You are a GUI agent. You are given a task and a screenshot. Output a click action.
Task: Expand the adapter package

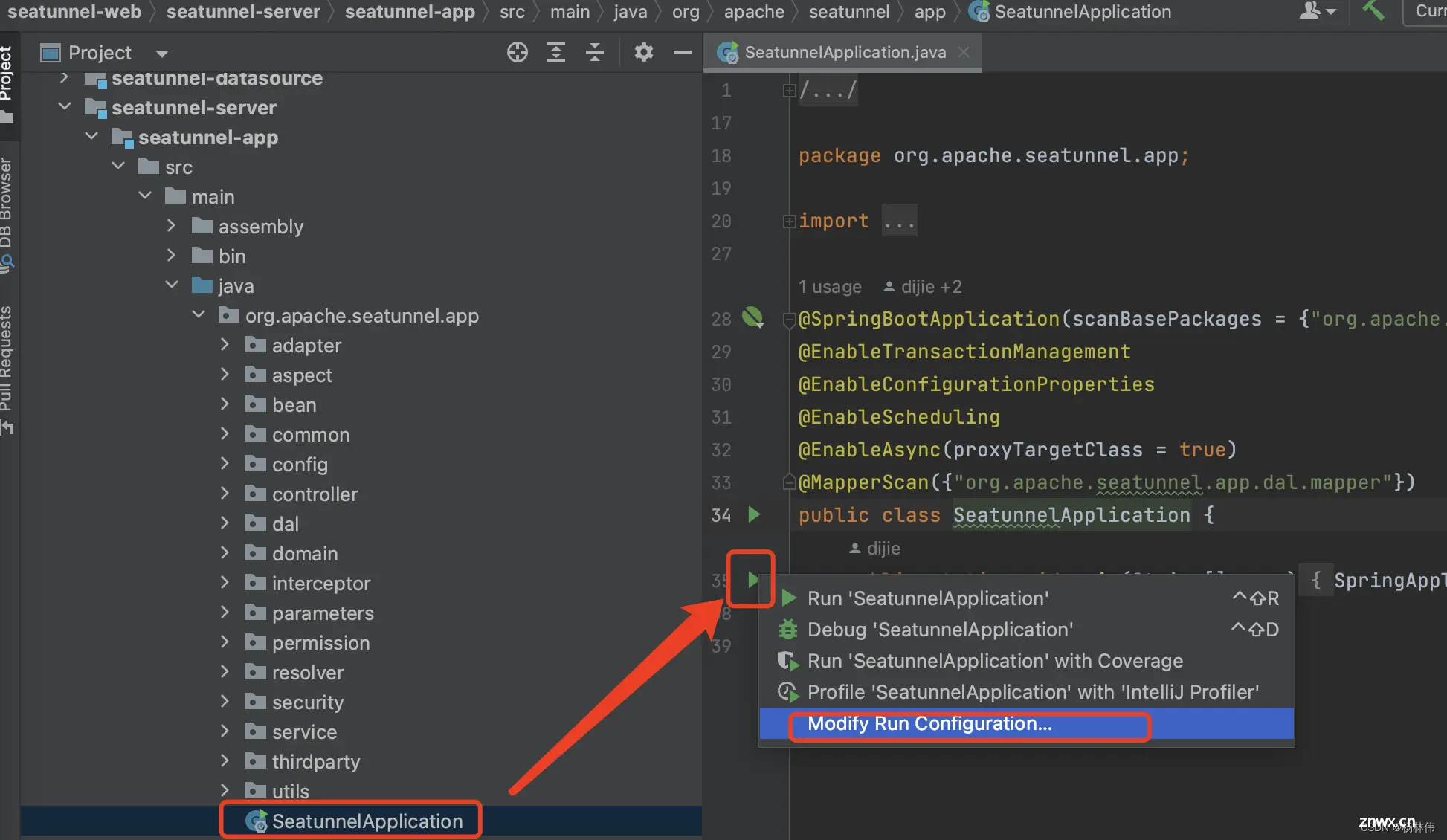[225, 345]
